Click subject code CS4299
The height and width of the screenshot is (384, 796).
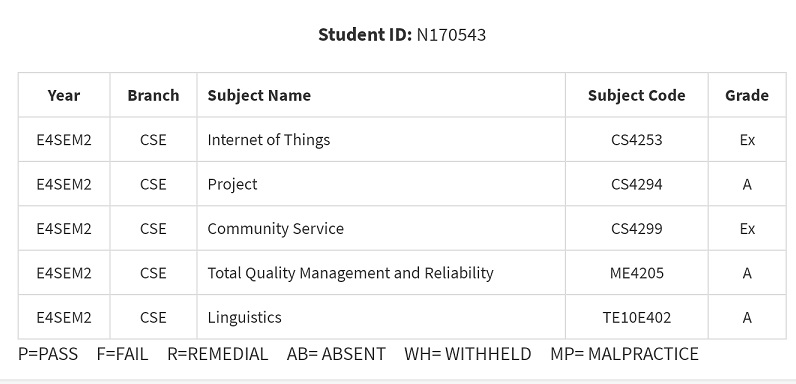pos(637,229)
